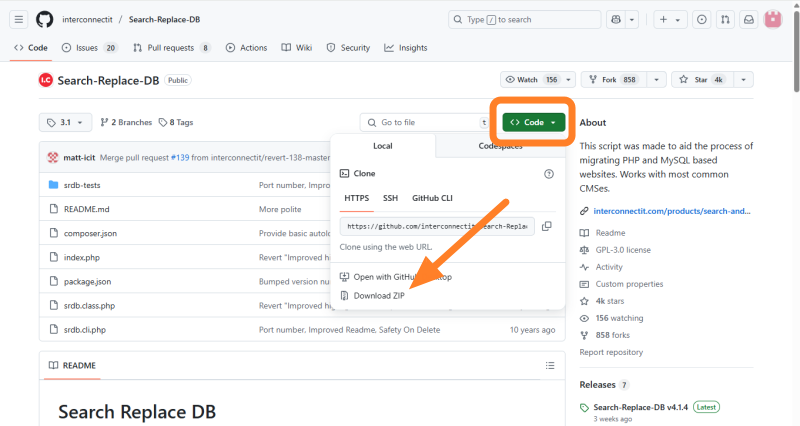Focus the Type / to search field
This screenshot has width=800, height=426.
tap(524, 19)
